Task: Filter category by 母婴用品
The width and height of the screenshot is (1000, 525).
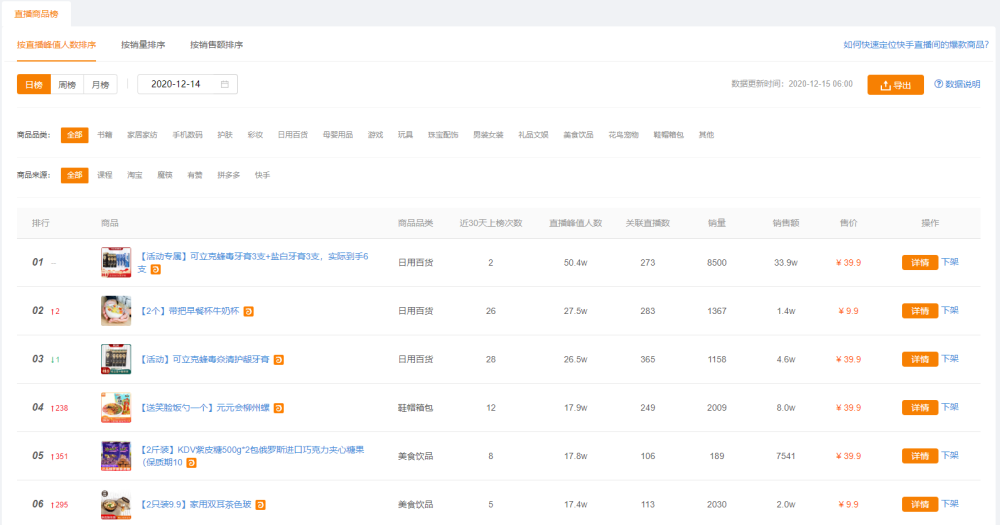Action: tap(338, 135)
